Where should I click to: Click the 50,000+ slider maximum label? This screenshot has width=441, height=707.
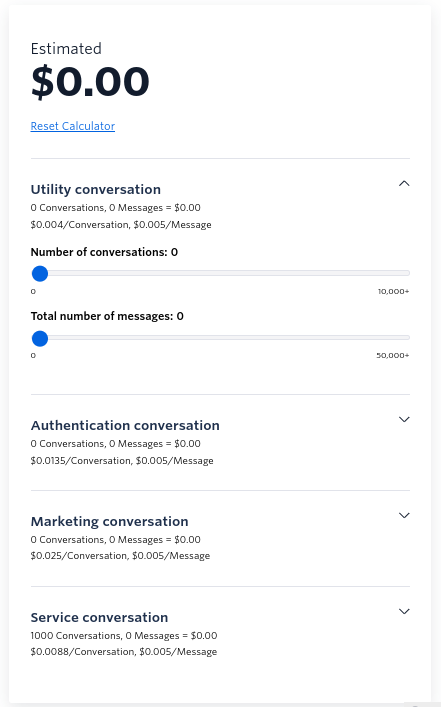click(393, 356)
